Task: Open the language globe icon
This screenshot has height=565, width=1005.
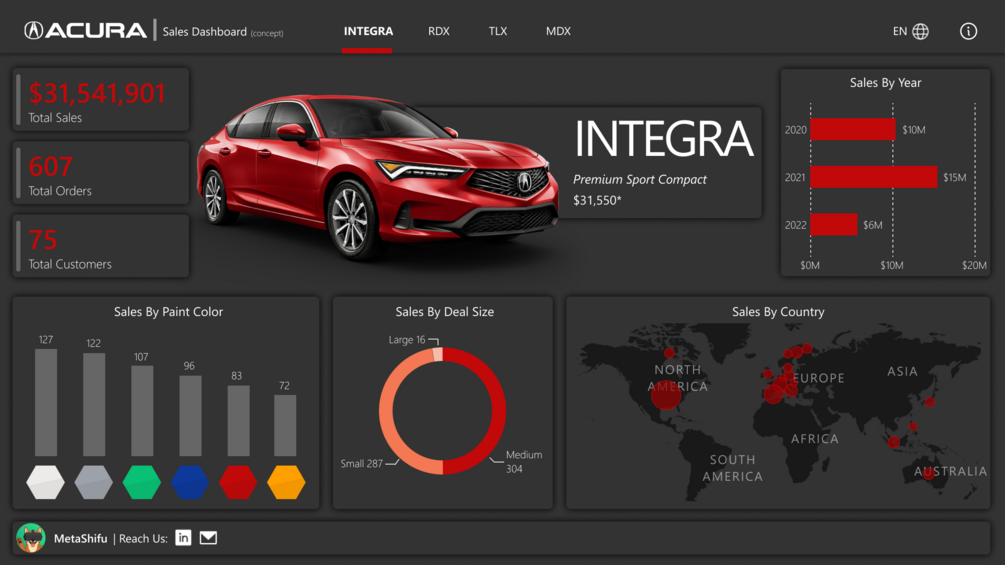Action: (920, 31)
